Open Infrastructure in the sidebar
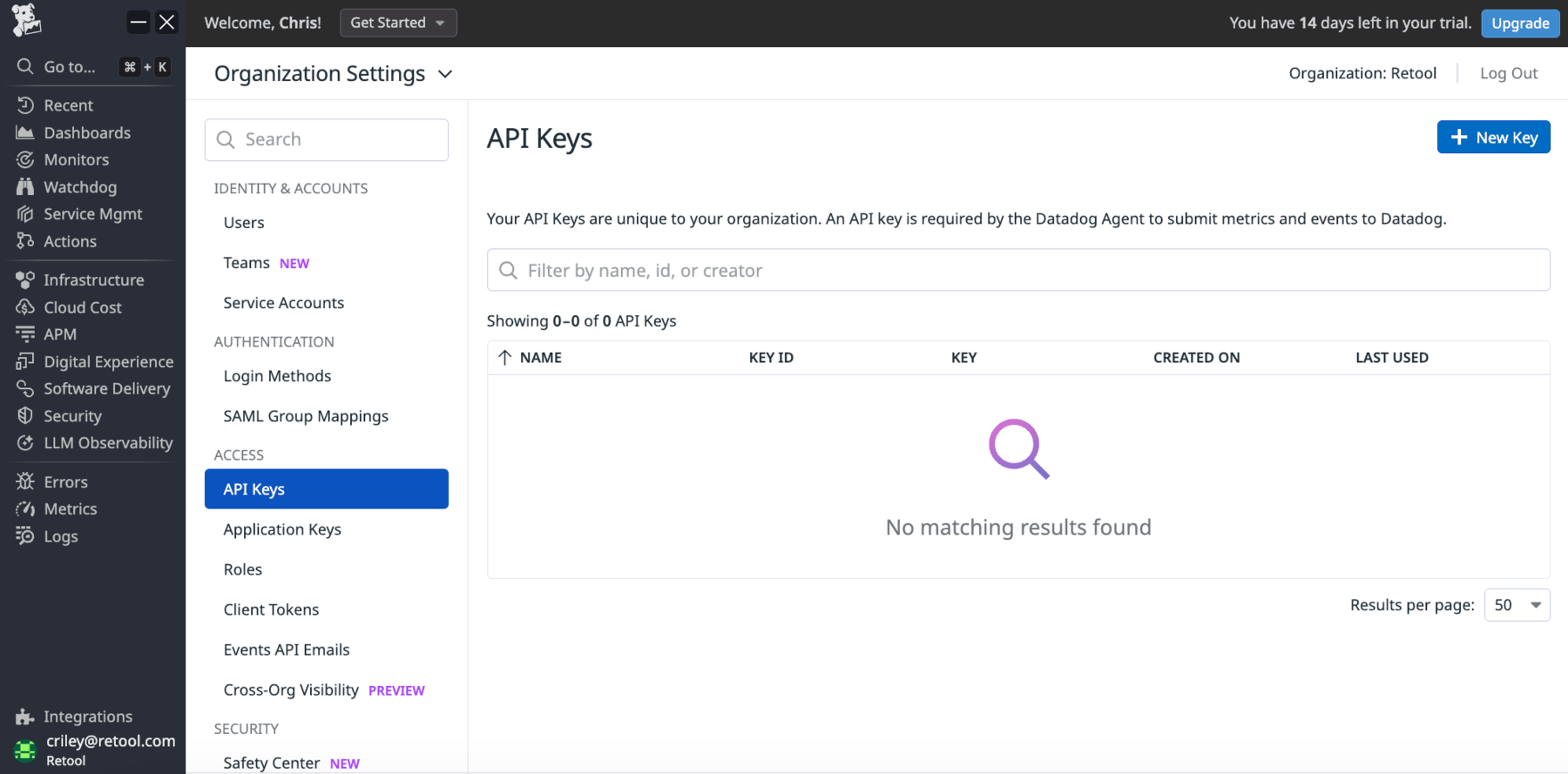The image size is (1568, 774). 92,279
